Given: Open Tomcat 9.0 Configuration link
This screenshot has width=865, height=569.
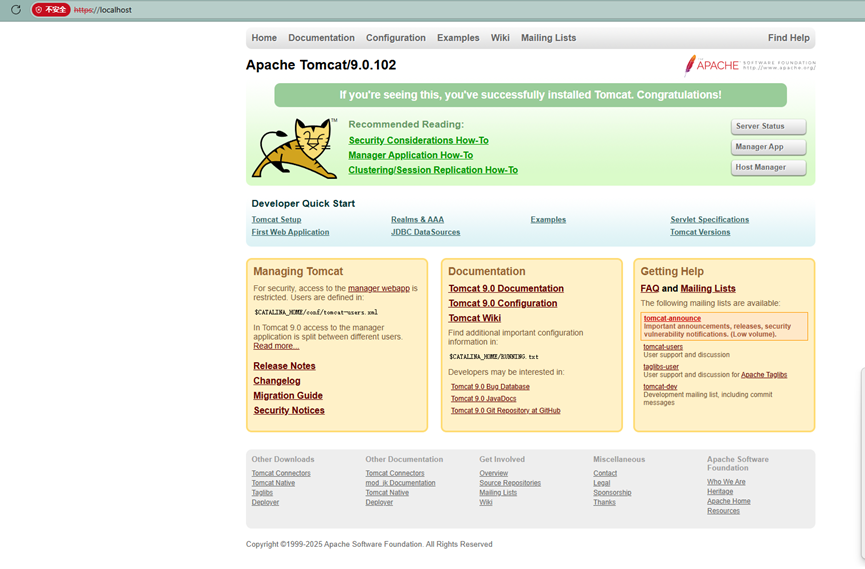Looking at the screenshot, I should pyautogui.click(x=503, y=304).
